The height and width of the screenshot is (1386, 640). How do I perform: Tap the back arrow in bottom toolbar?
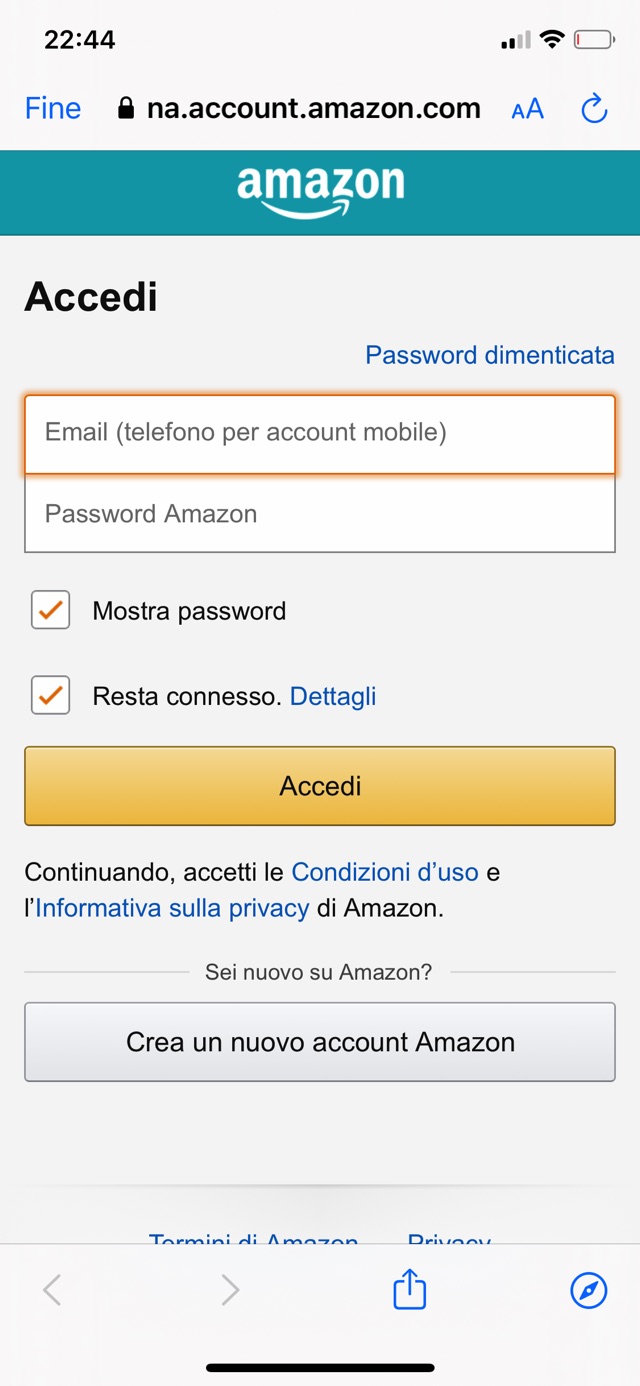click(x=53, y=1290)
